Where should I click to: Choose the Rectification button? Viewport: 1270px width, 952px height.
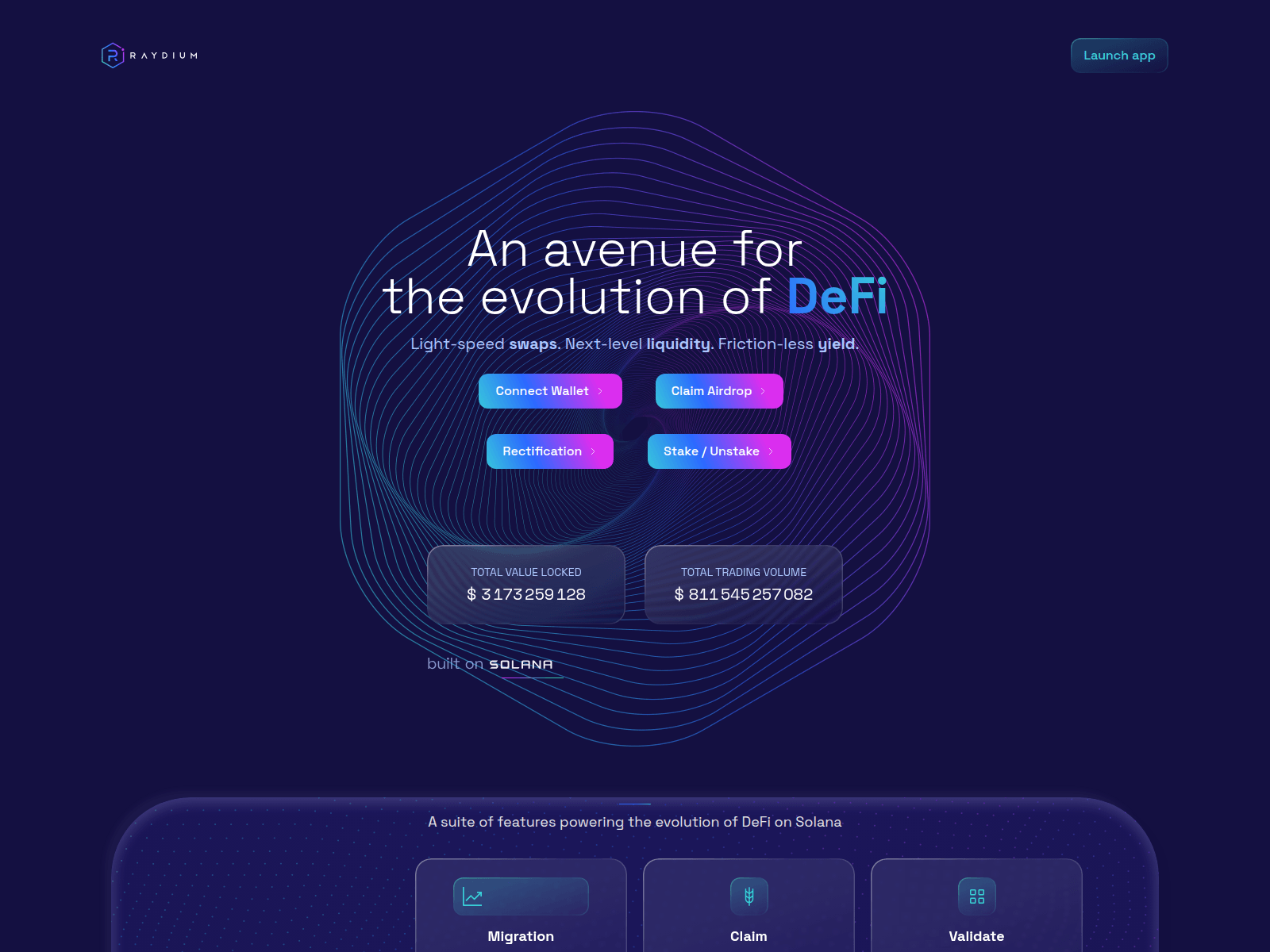550,451
